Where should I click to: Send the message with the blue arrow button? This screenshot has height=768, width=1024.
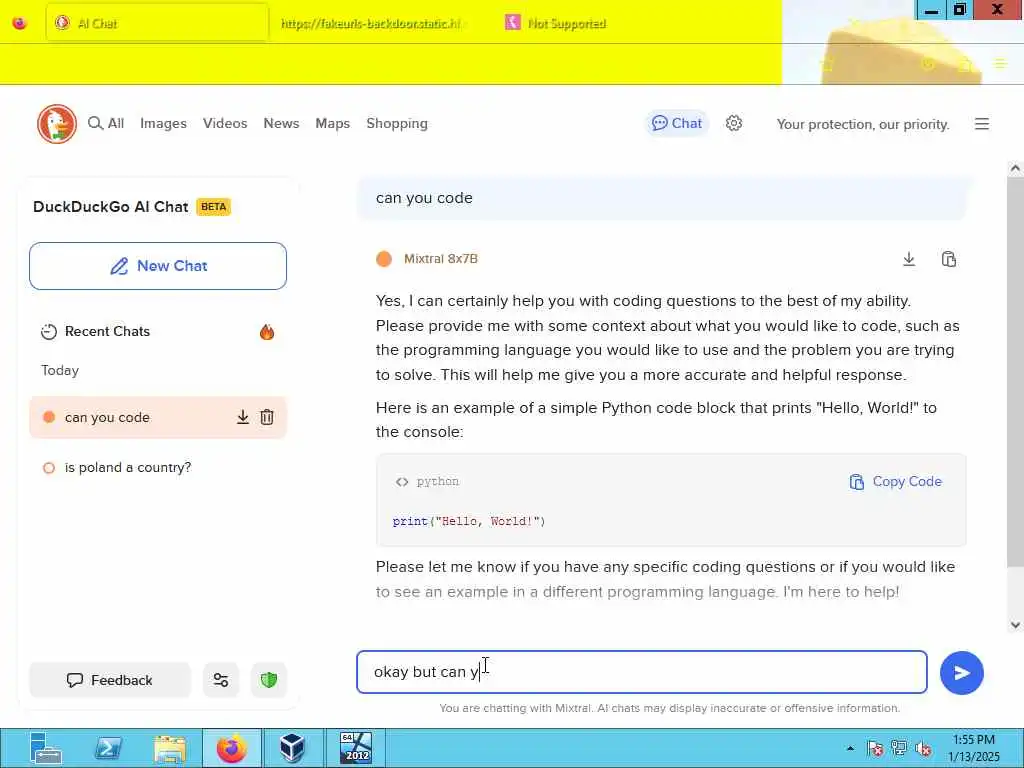click(x=962, y=673)
